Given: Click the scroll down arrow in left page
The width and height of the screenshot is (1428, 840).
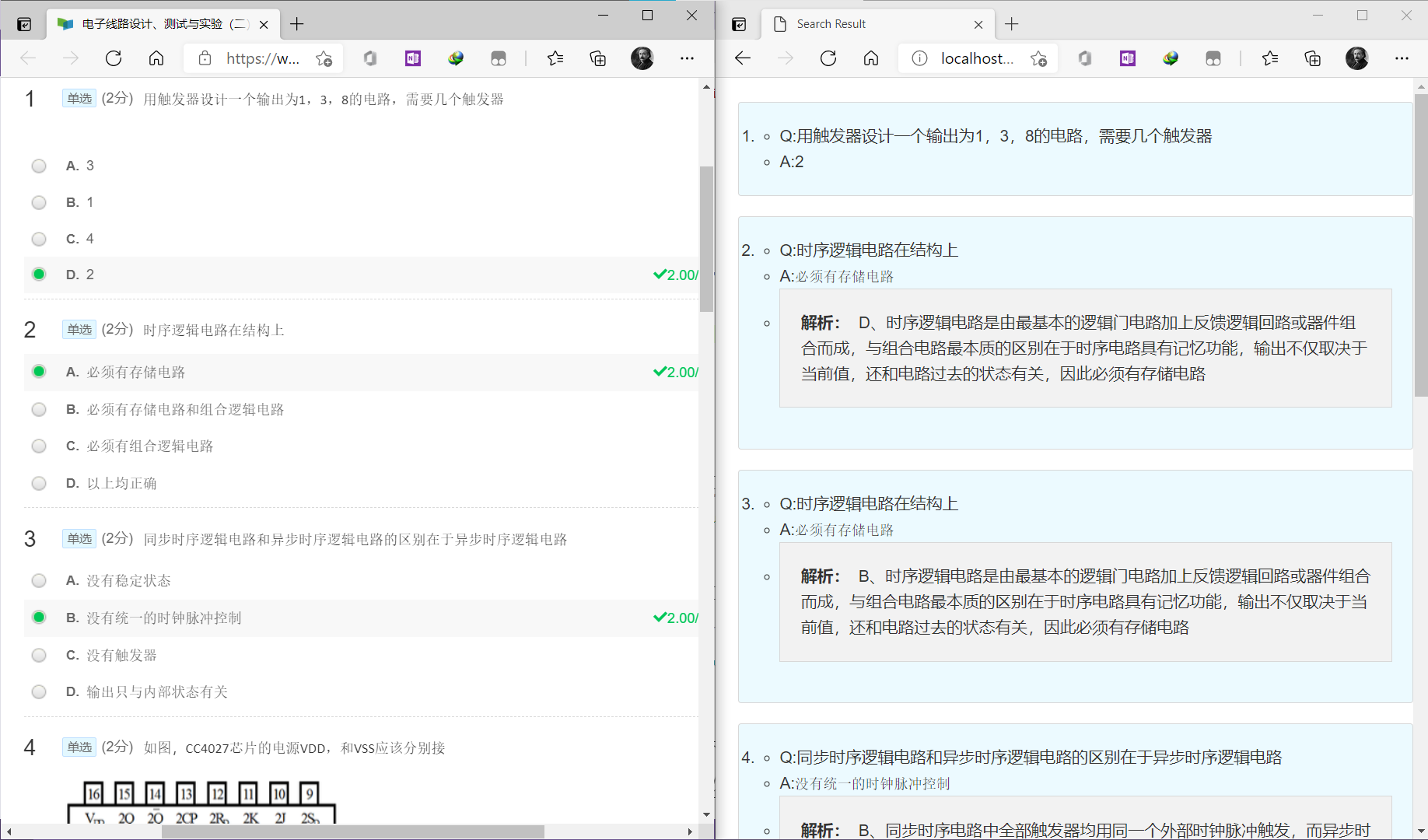Looking at the screenshot, I should click(x=706, y=814).
